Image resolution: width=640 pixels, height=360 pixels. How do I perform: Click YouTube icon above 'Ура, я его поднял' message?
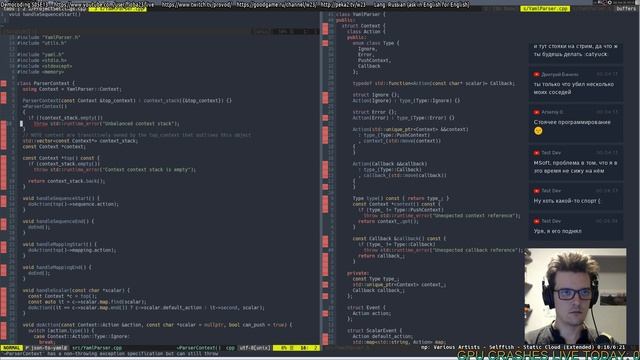point(536,221)
